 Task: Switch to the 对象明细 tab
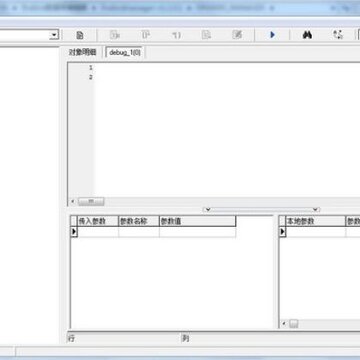tap(82, 52)
